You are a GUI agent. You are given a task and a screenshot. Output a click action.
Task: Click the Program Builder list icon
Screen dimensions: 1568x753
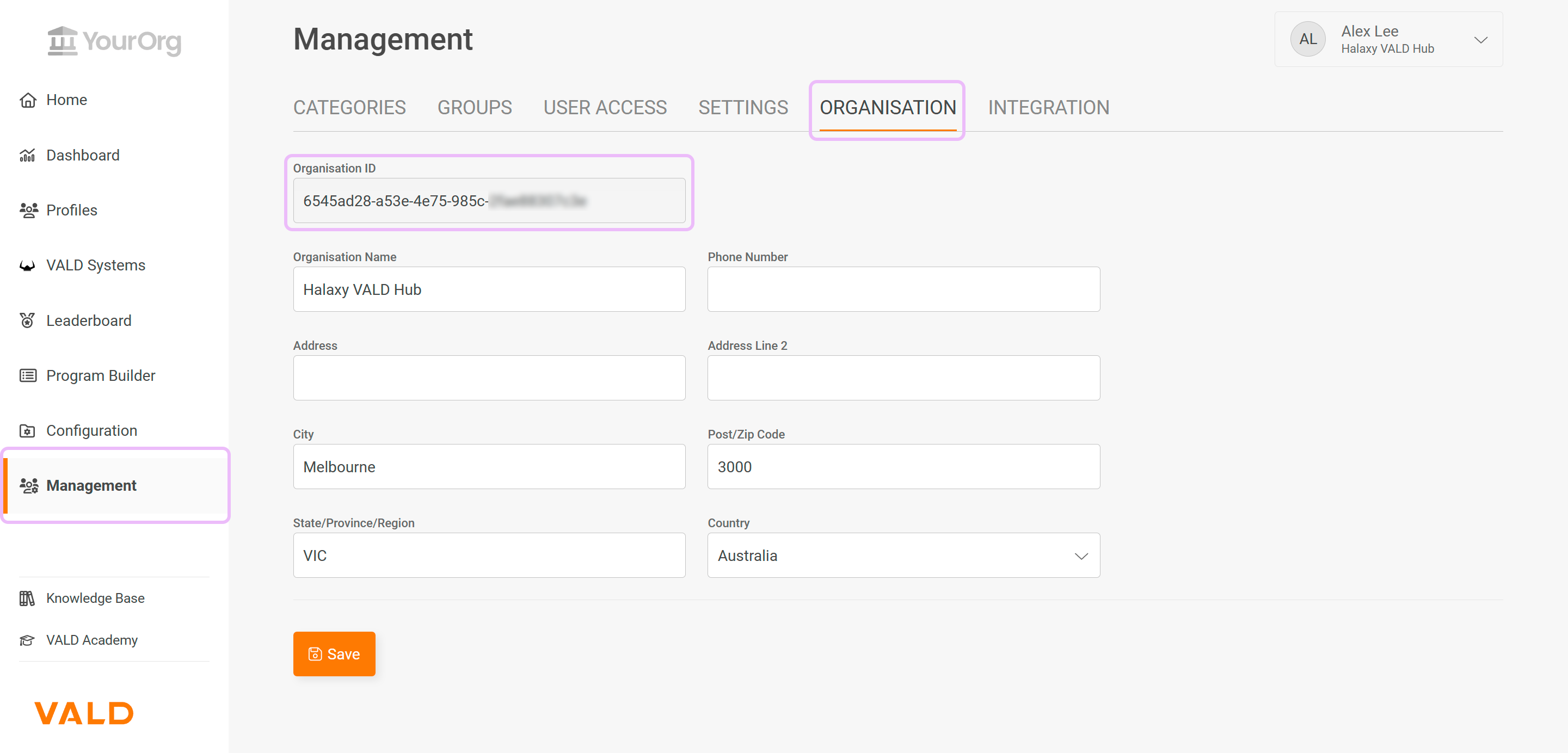click(27, 375)
